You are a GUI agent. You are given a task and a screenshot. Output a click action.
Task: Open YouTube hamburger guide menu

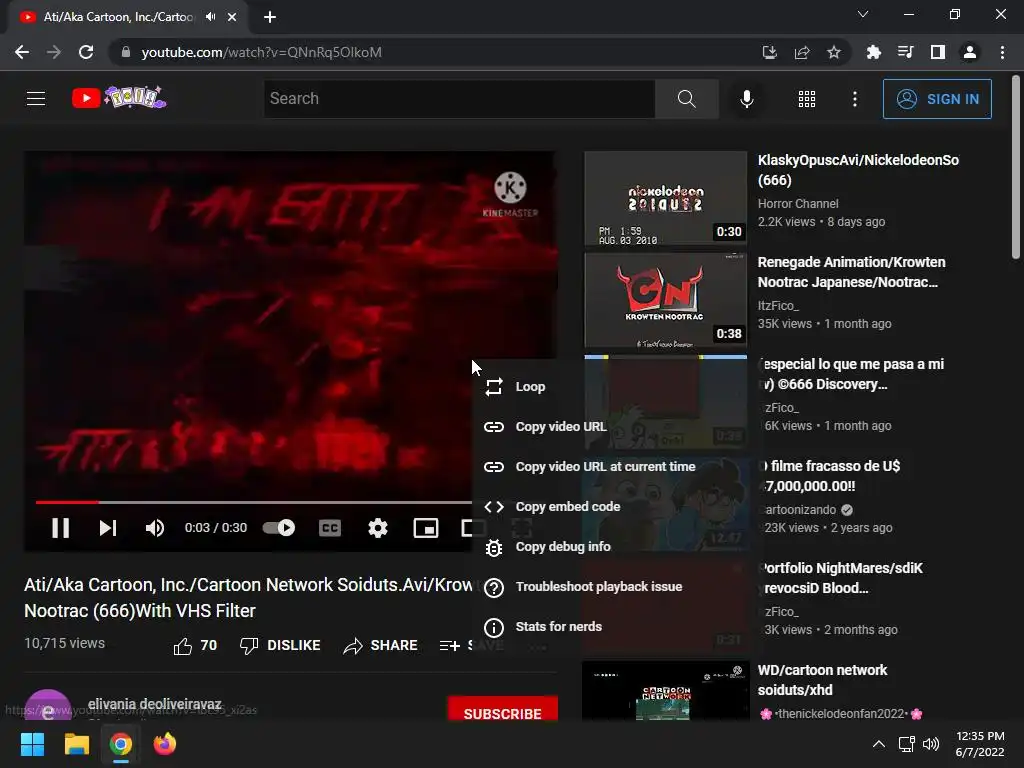[36, 99]
